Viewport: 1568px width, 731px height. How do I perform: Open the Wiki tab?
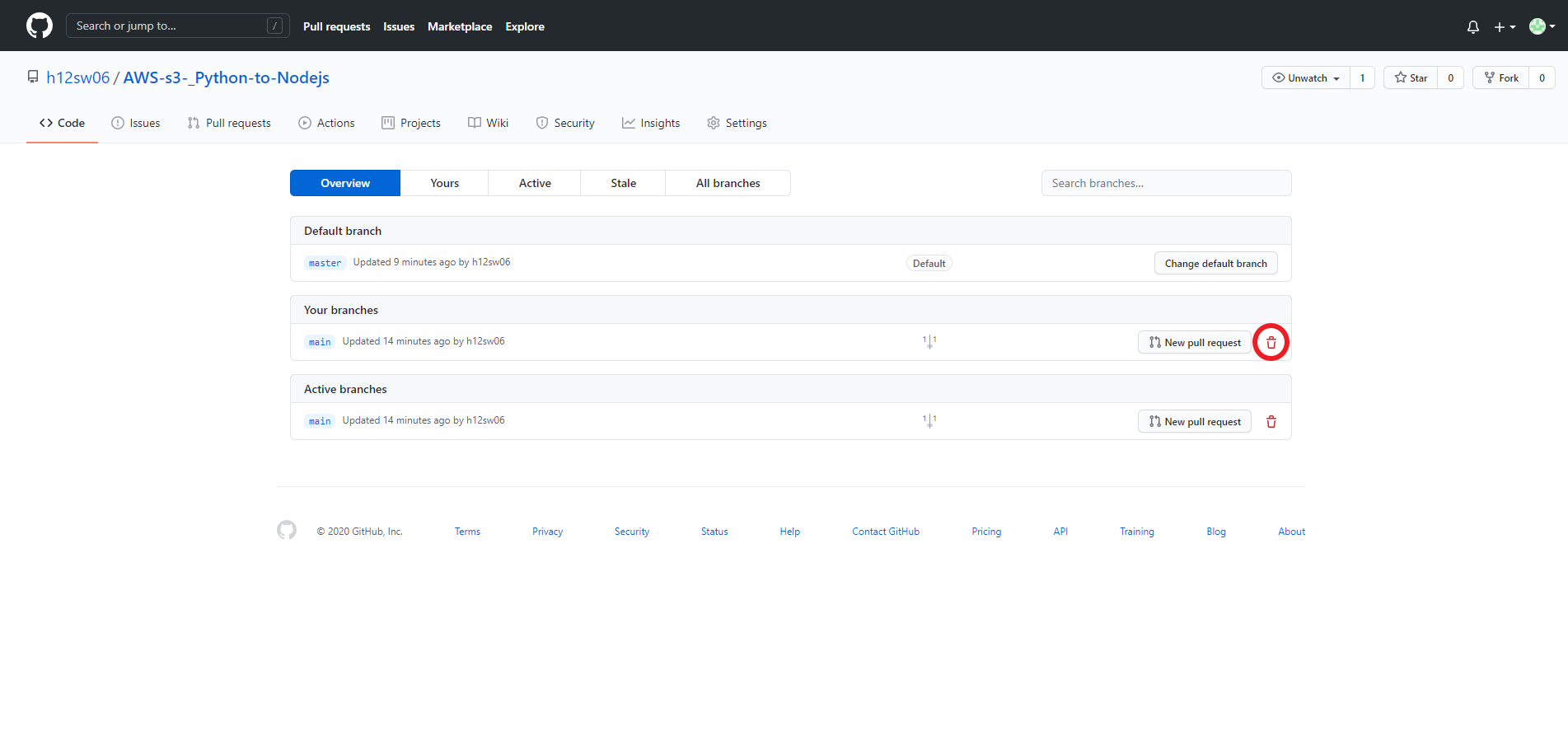pos(488,123)
